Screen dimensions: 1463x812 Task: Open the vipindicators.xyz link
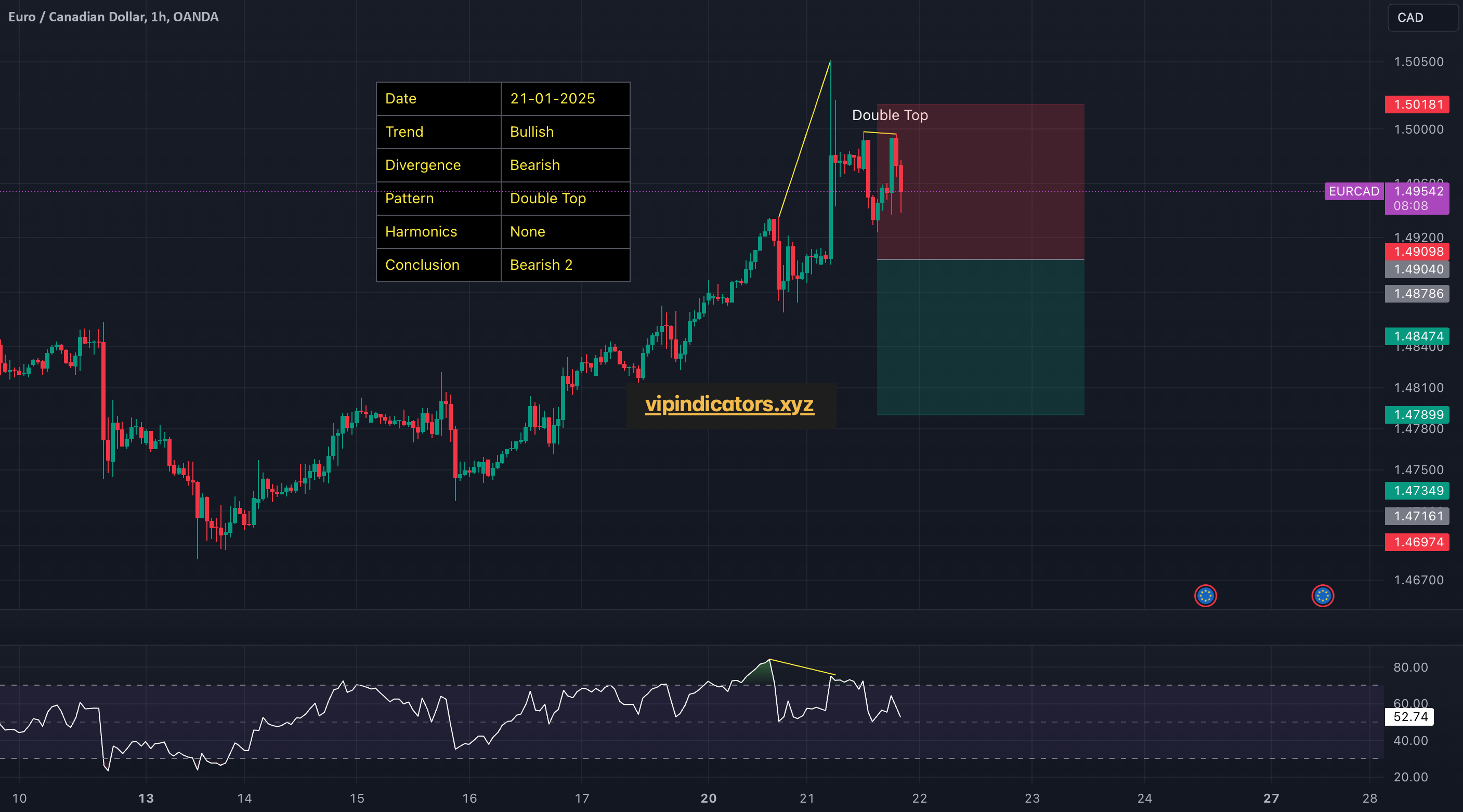click(x=730, y=404)
